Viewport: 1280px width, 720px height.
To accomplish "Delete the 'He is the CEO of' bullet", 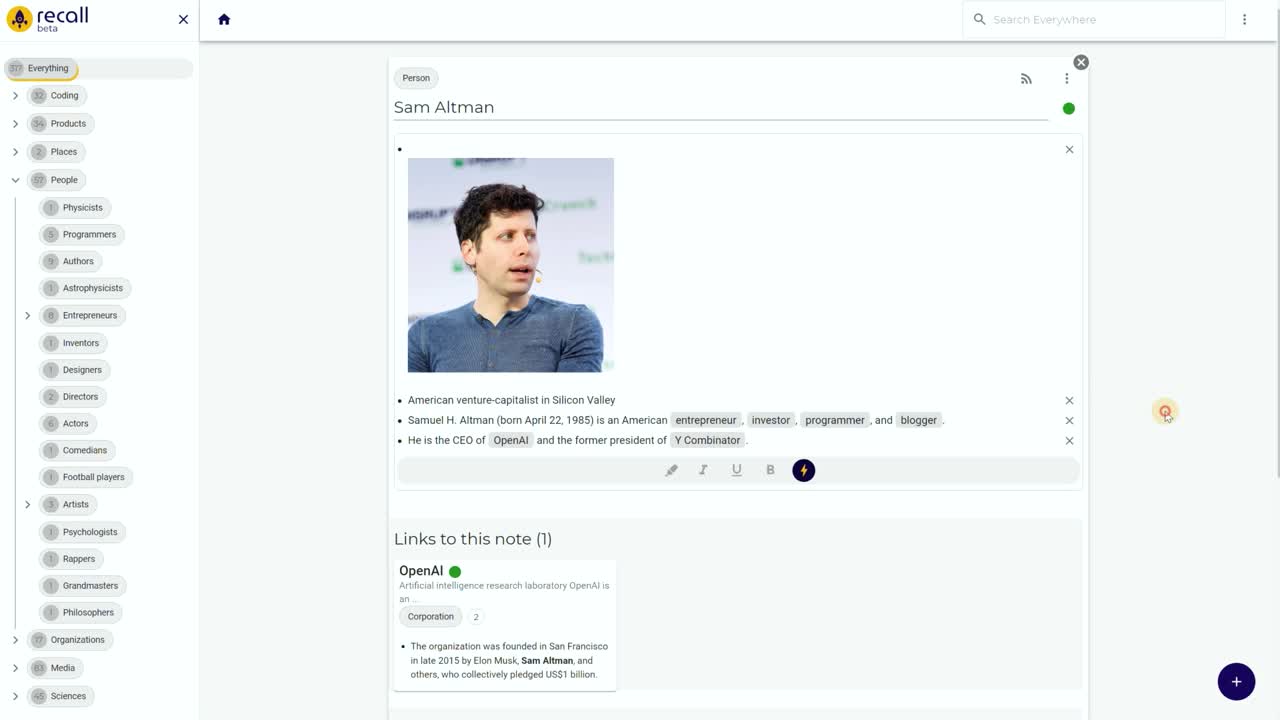I will click(1069, 440).
